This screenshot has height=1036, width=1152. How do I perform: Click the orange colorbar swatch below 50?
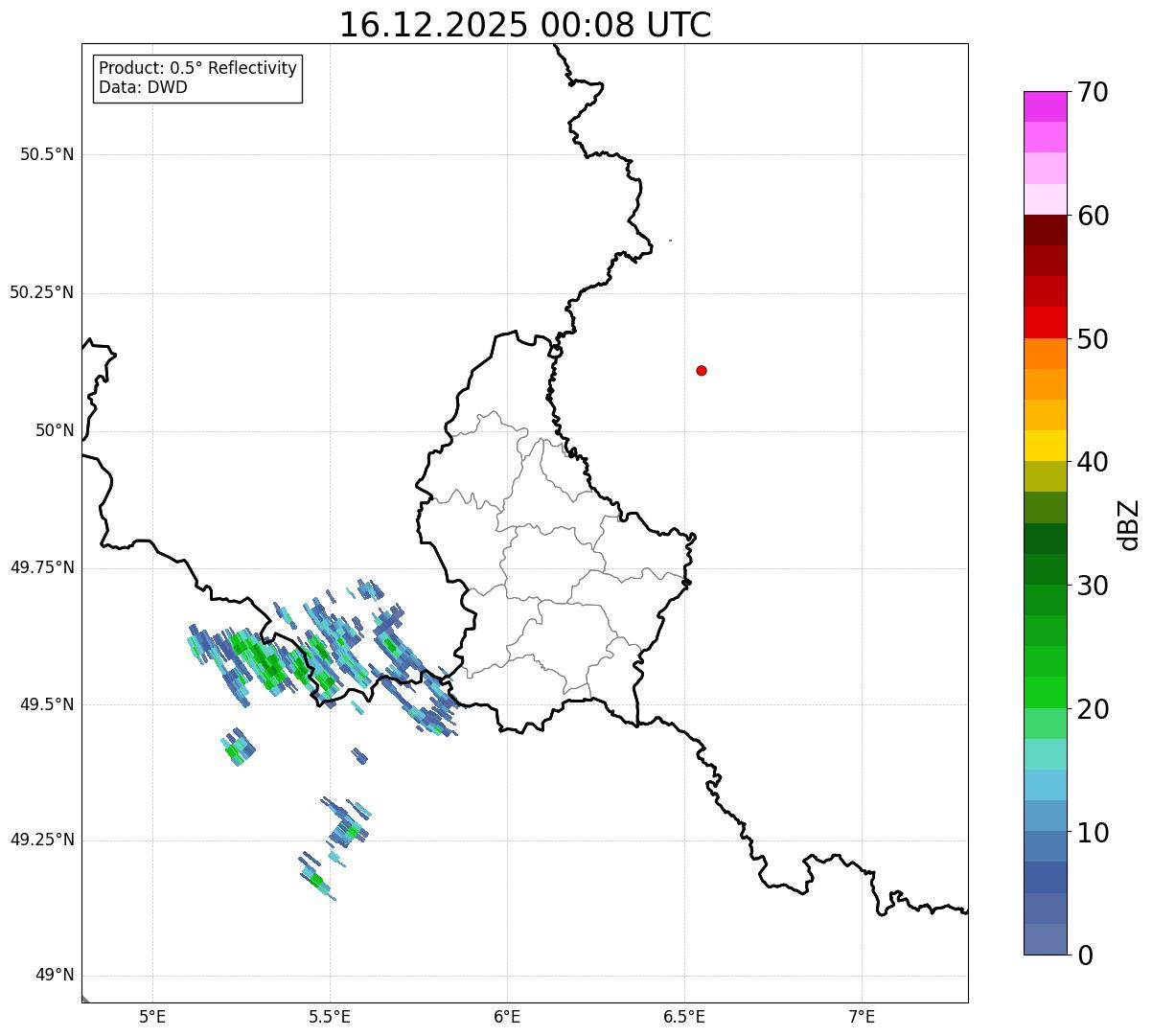point(1045,354)
